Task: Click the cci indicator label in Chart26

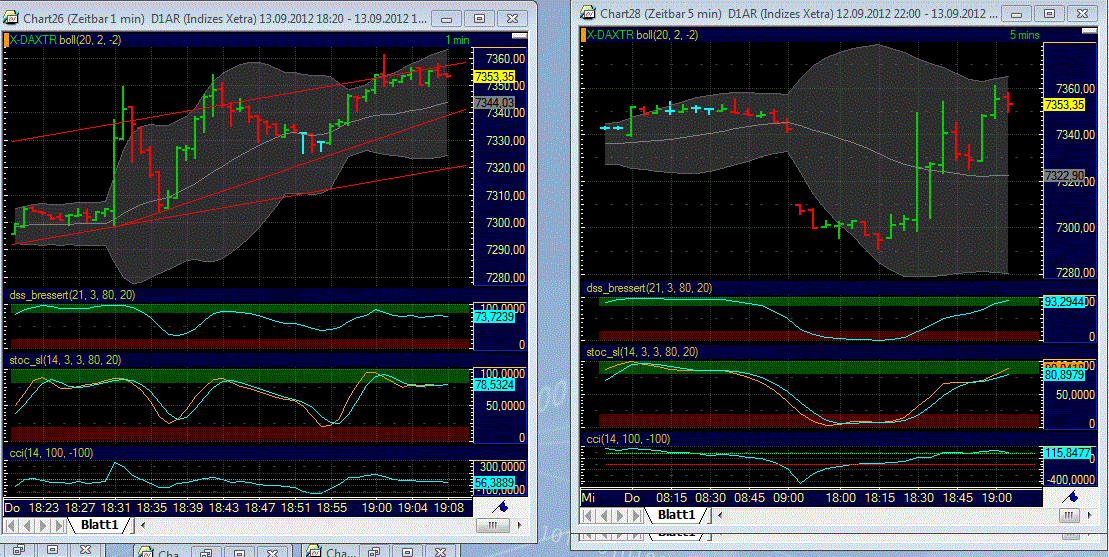Action: pos(50,452)
